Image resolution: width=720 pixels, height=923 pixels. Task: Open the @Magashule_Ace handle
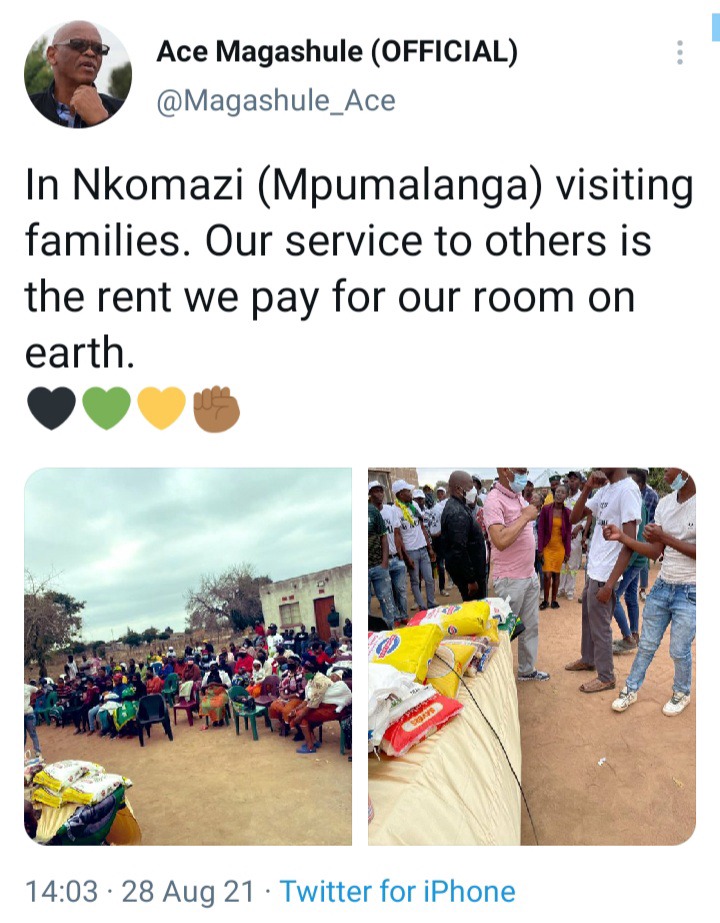pos(276,101)
